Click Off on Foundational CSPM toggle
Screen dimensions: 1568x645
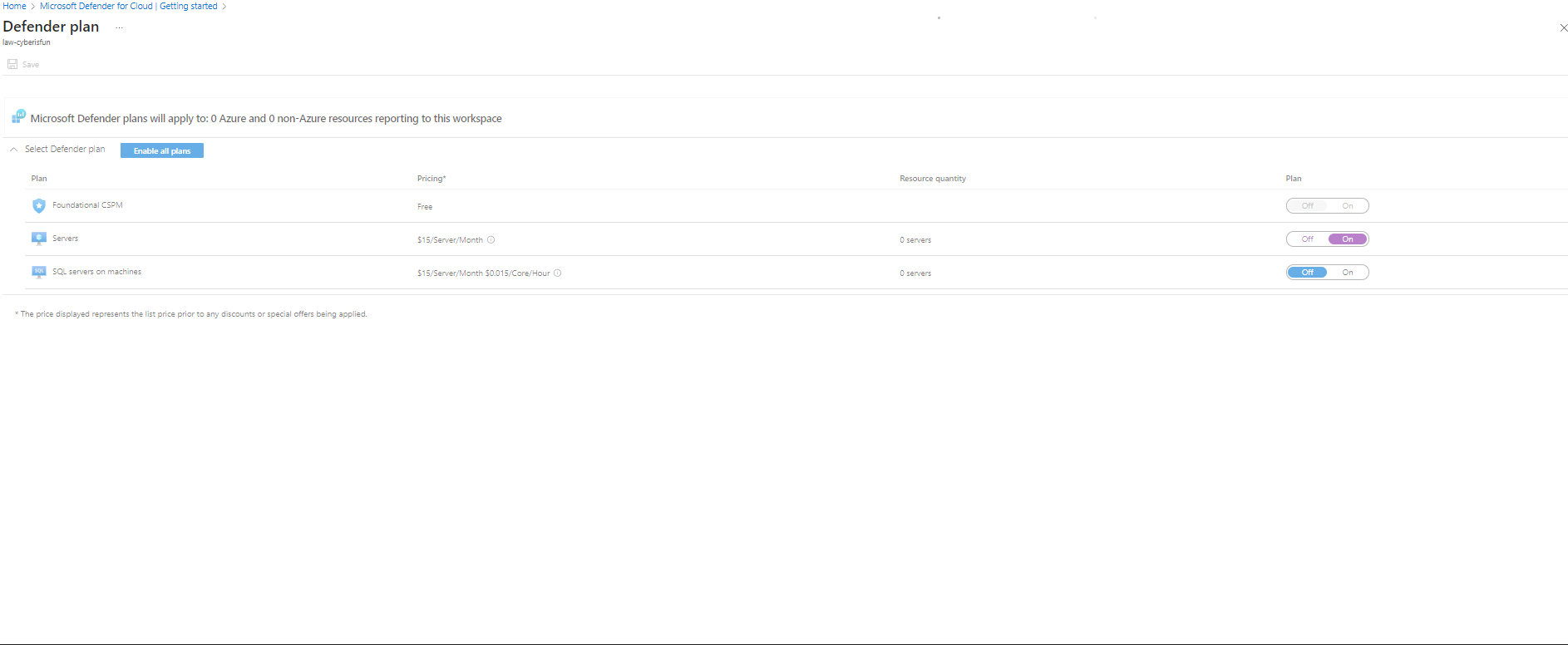tap(1308, 206)
